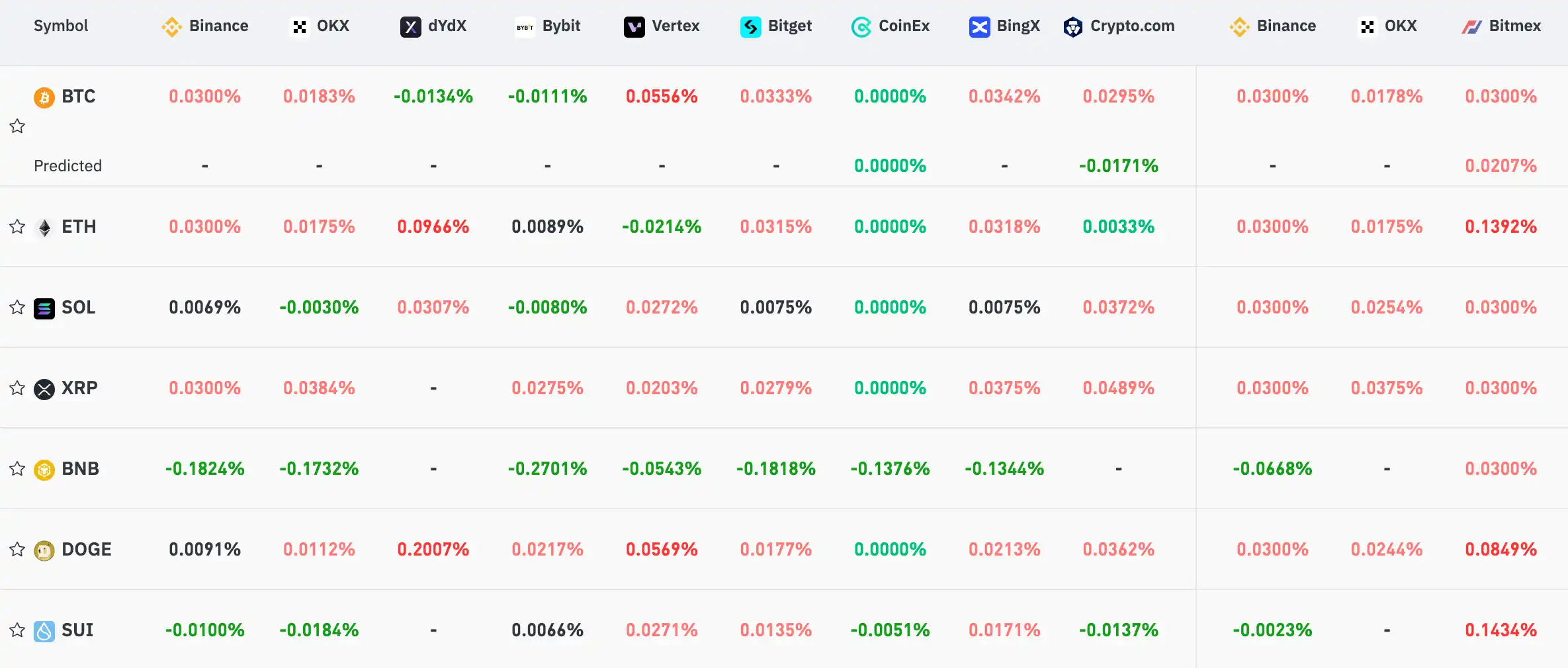This screenshot has height=668, width=1568.
Task: Click the Bybit column header
Action: [x=548, y=26]
